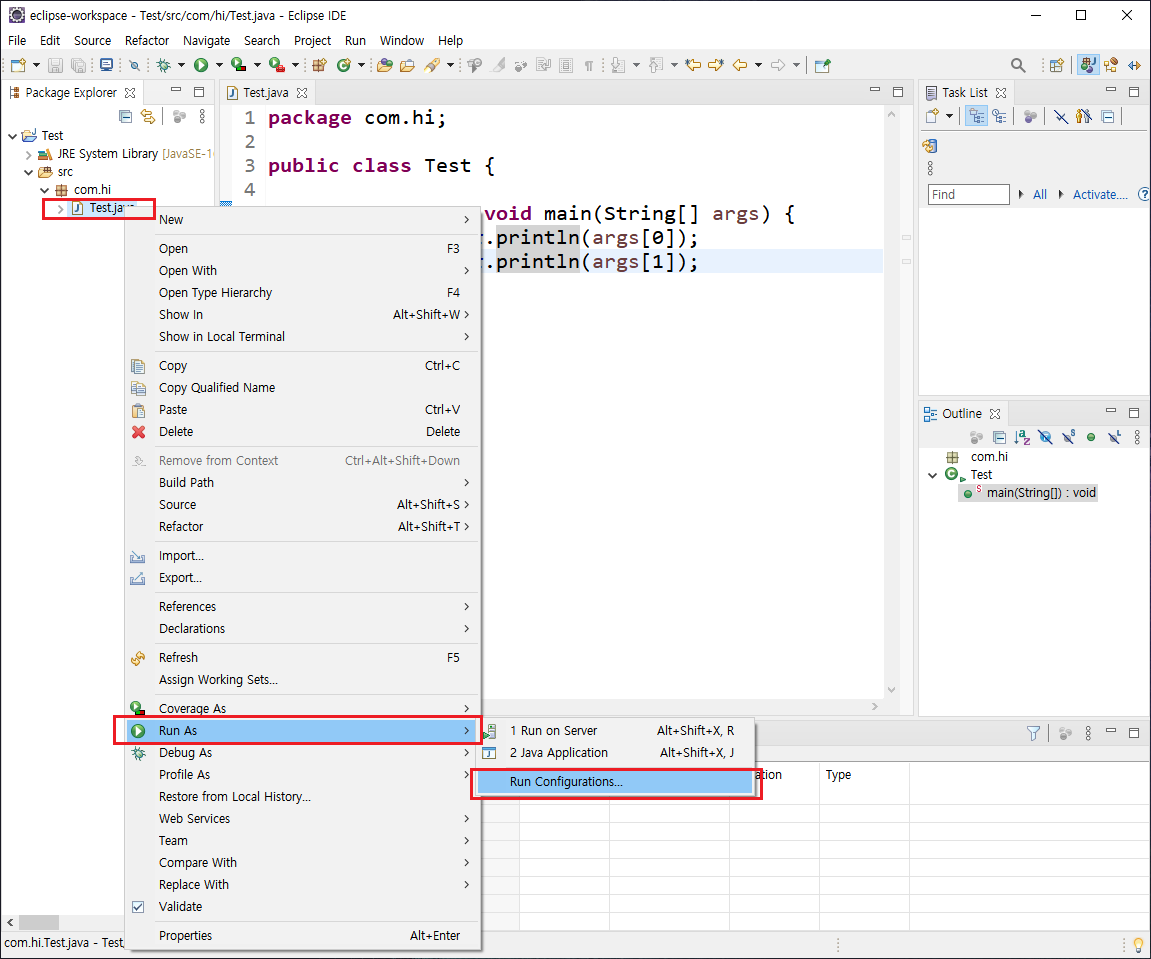The height and width of the screenshot is (959, 1151).
Task: Click the New Java Package toolbar icon
Action: [x=319, y=65]
